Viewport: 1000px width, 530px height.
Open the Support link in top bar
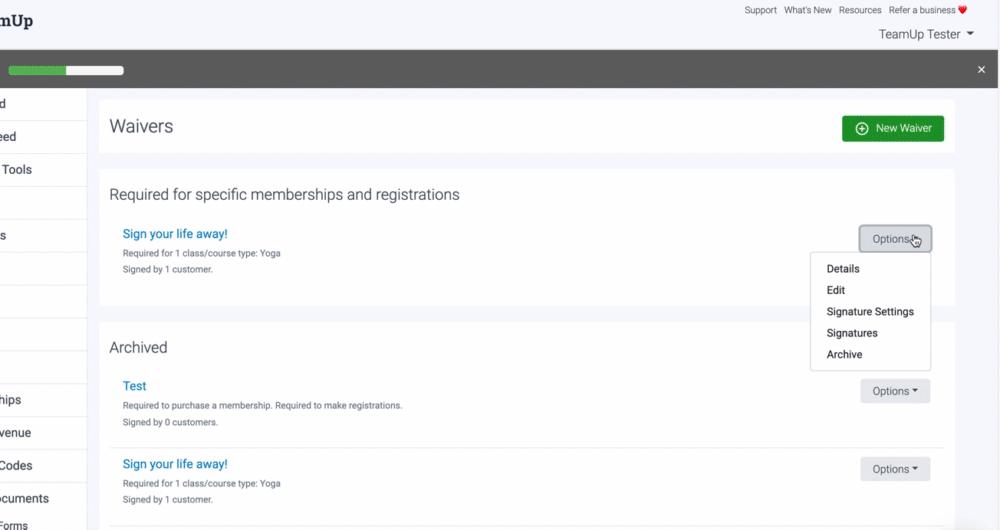760,11
